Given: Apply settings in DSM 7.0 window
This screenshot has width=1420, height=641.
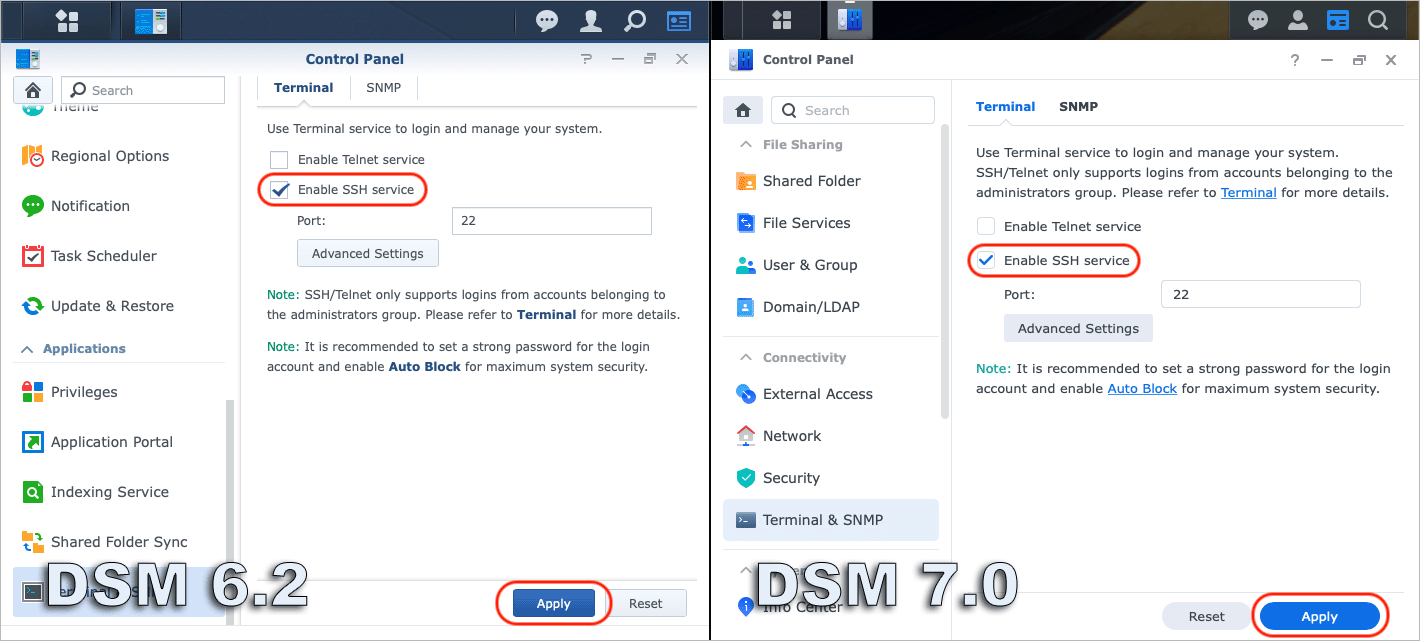Looking at the screenshot, I should click(x=1319, y=617).
